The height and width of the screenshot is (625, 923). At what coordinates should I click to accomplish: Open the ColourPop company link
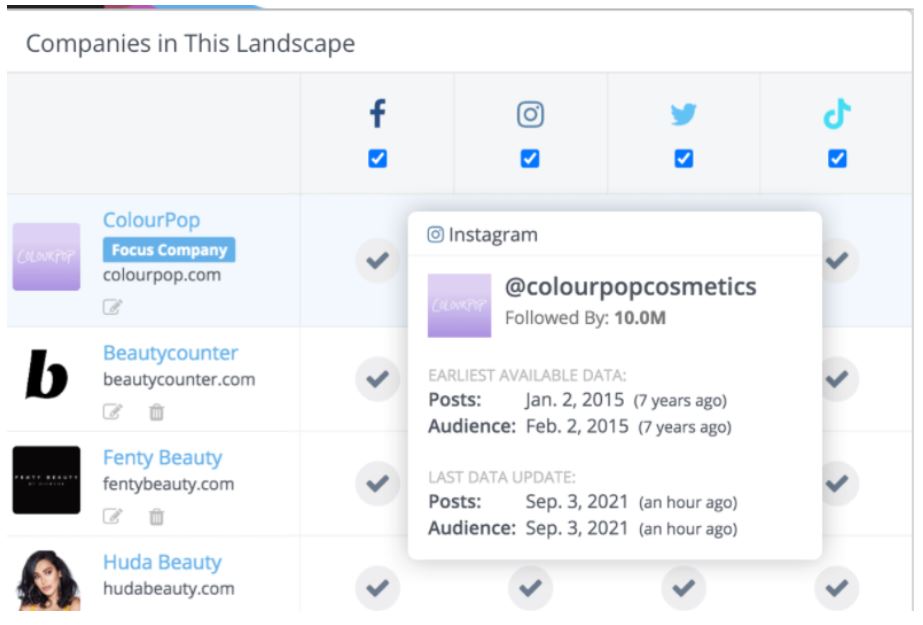[x=151, y=220]
